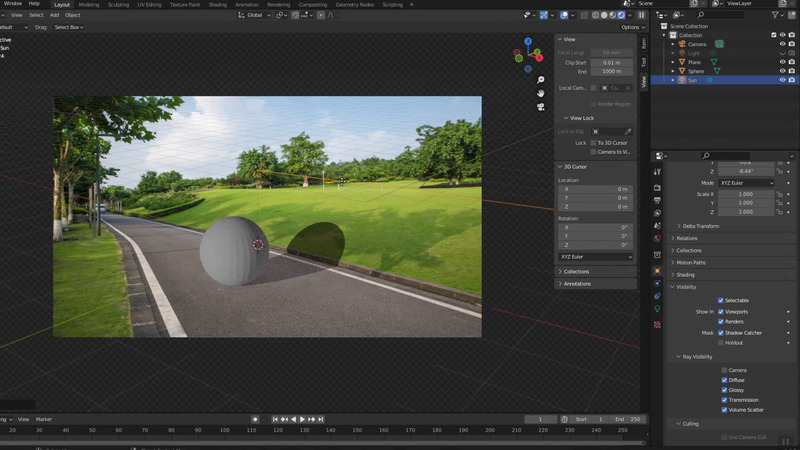Image resolution: width=800 pixels, height=450 pixels.
Task: Expand the Delta Transform panel
Action: [702, 226]
